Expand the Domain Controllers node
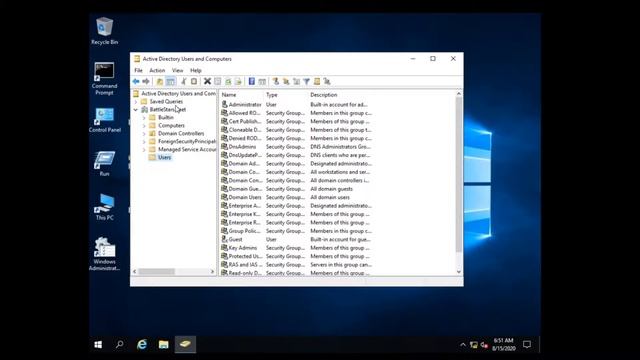This screenshot has width=640, height=360. (x=144, y=133)
